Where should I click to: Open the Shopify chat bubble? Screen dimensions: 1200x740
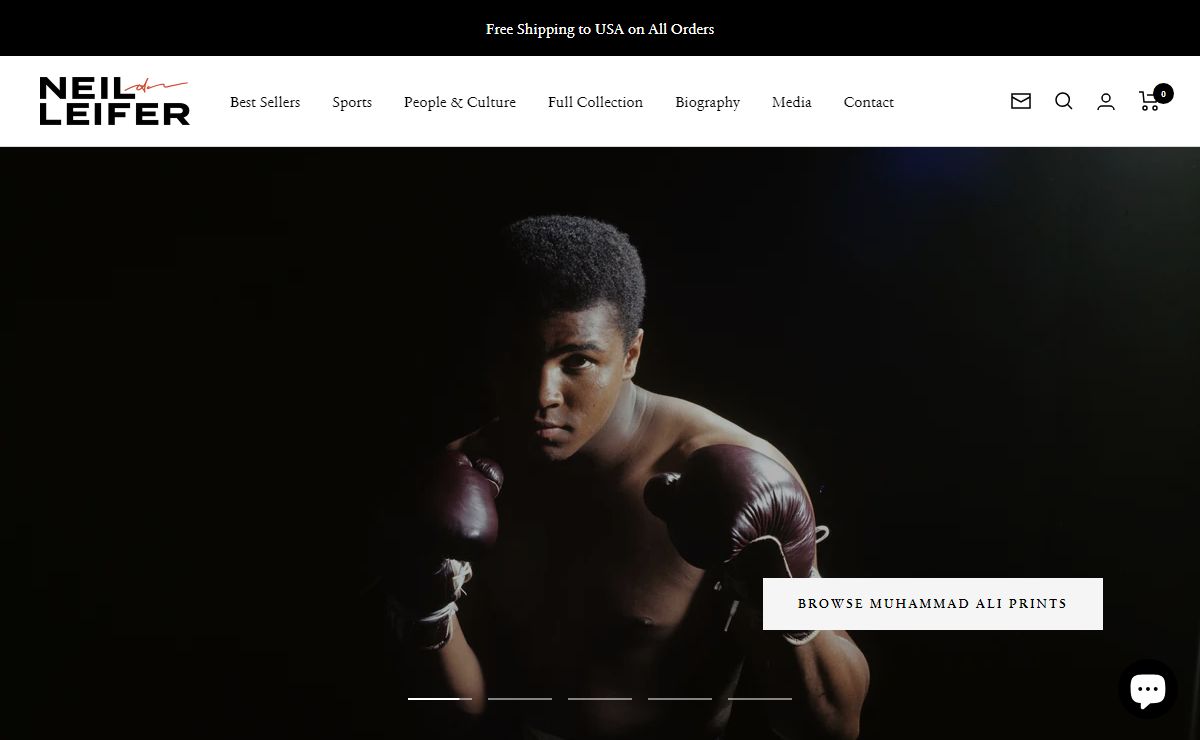pyautogui.click(x=1147, y=688)
